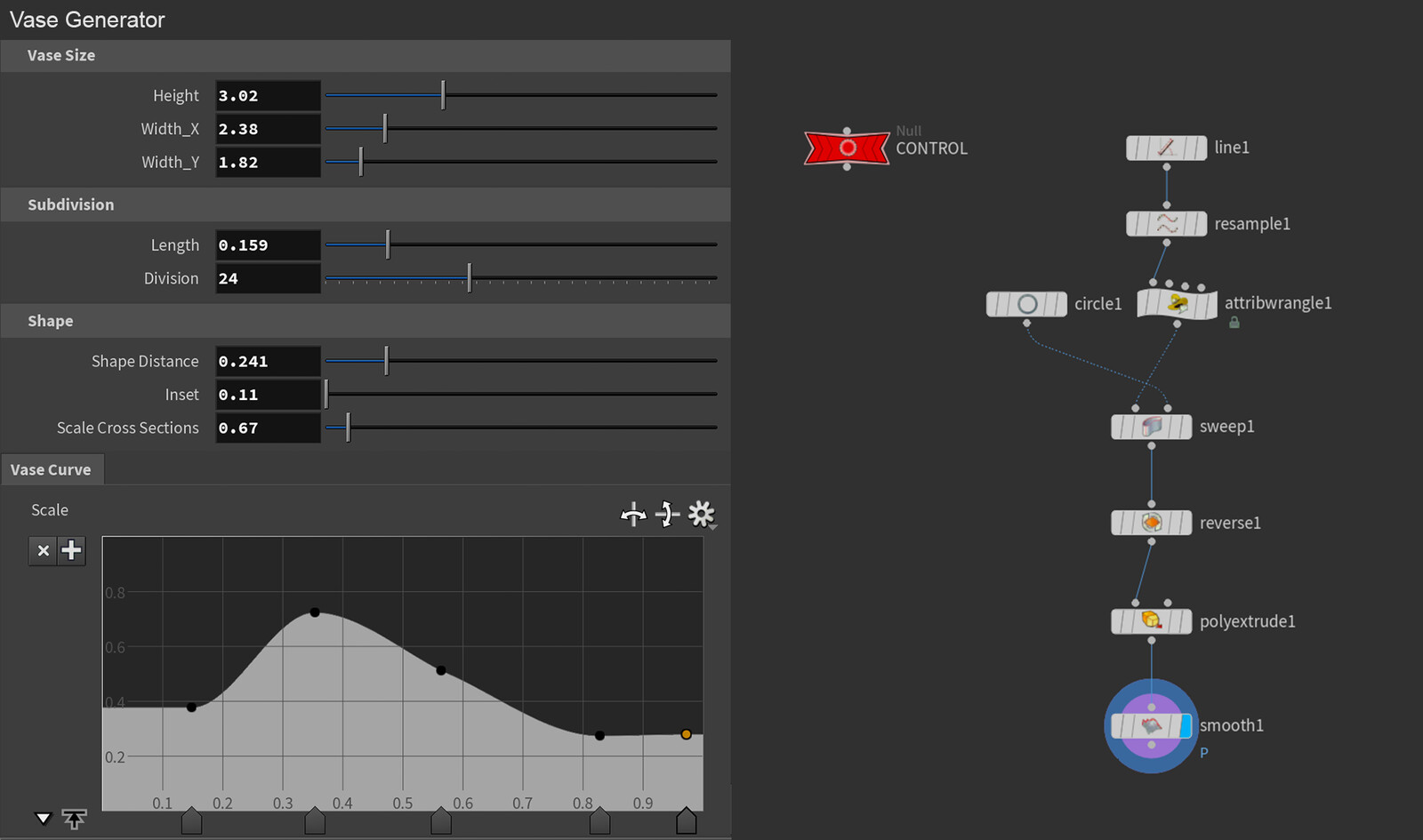Click the Inset value field 0.11

pos(268,394)
